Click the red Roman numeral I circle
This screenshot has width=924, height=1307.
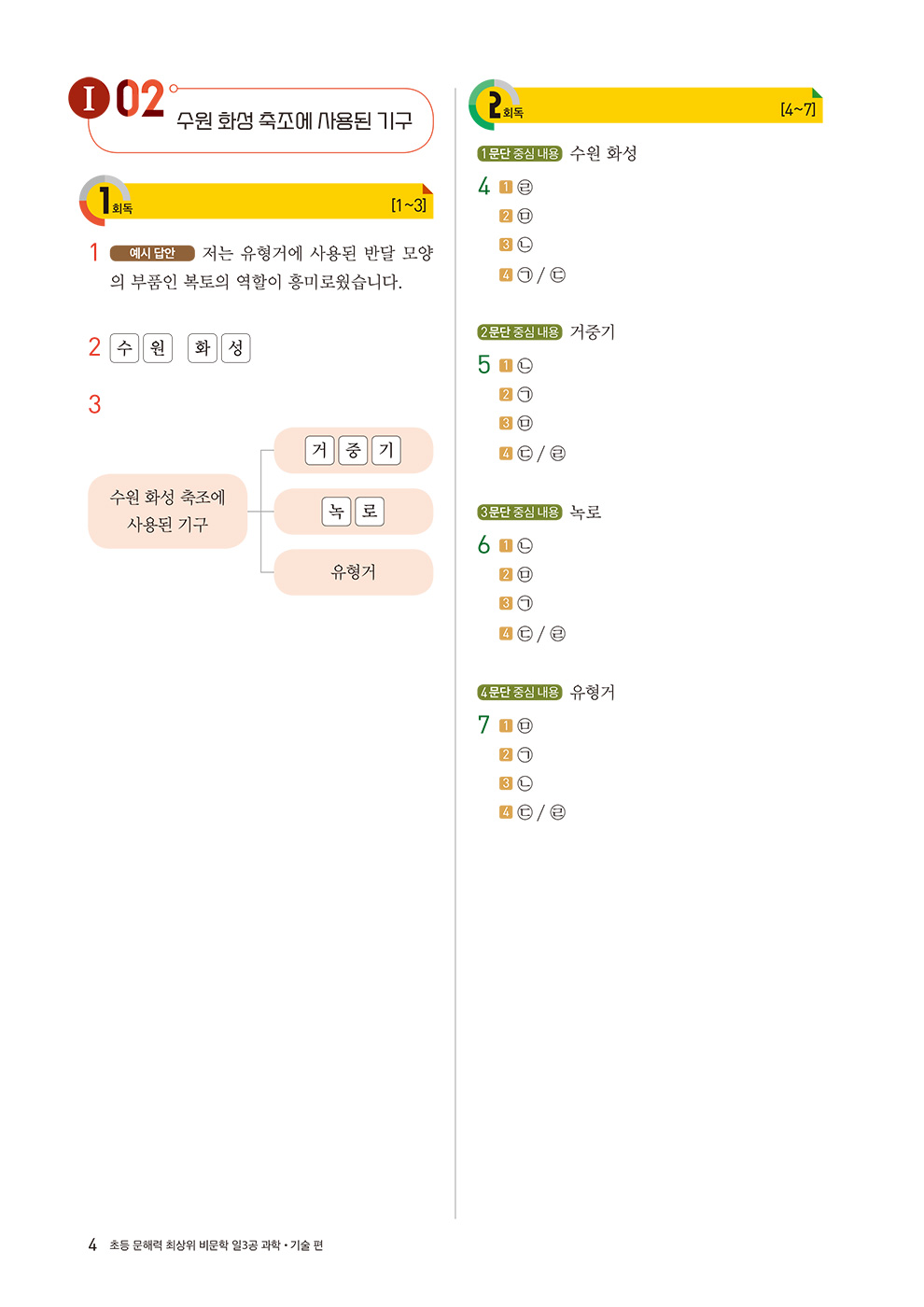[x=89, y=98]
